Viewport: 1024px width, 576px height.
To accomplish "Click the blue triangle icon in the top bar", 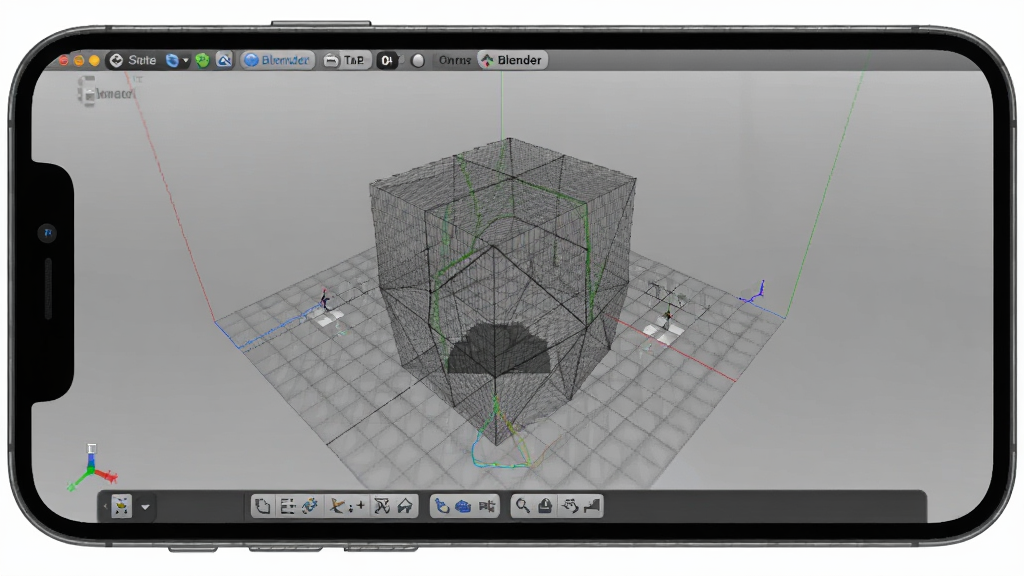I will pyautogui.click(x=224, y=61).
